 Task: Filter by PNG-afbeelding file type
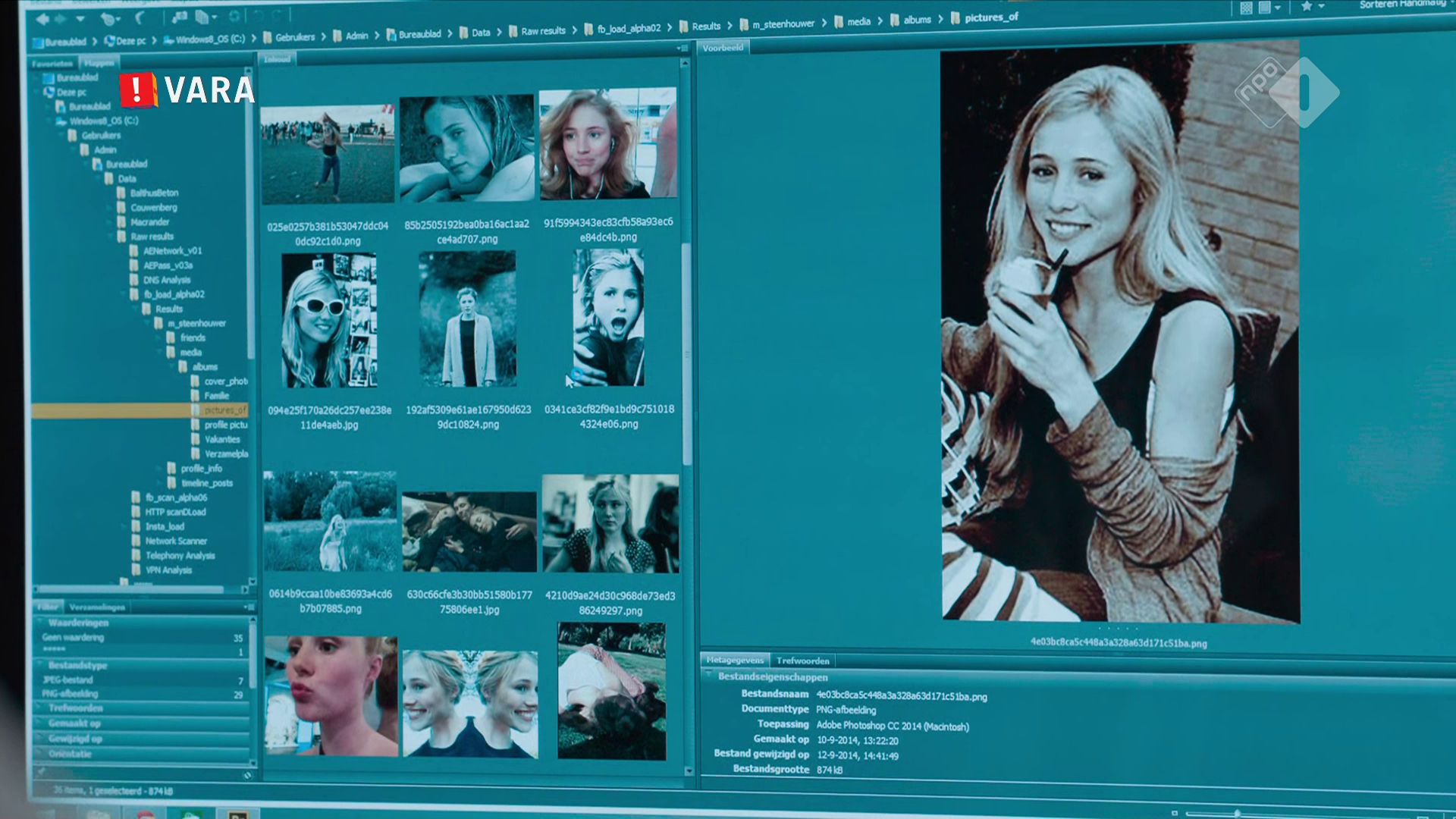[x=70, y=694]
